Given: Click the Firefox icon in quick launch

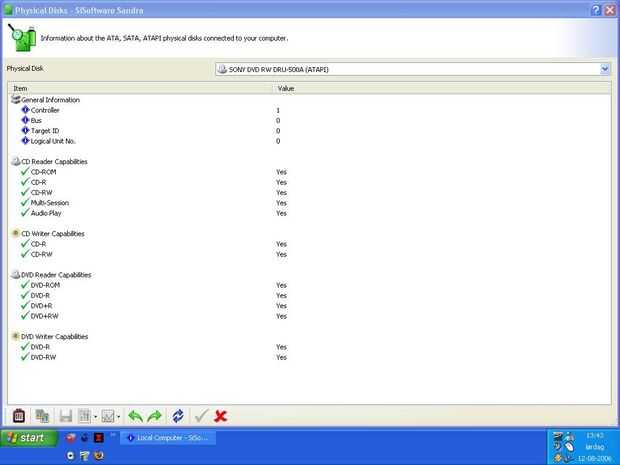Looking at the screenshot, I should (x=99, y=456).
